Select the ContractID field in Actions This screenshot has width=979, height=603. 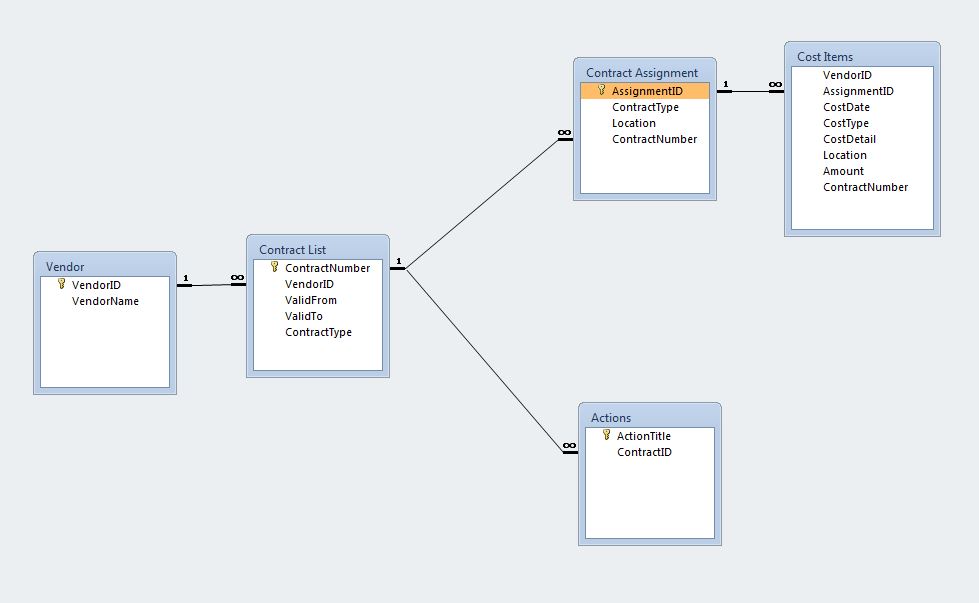click(x=644, y=452)
